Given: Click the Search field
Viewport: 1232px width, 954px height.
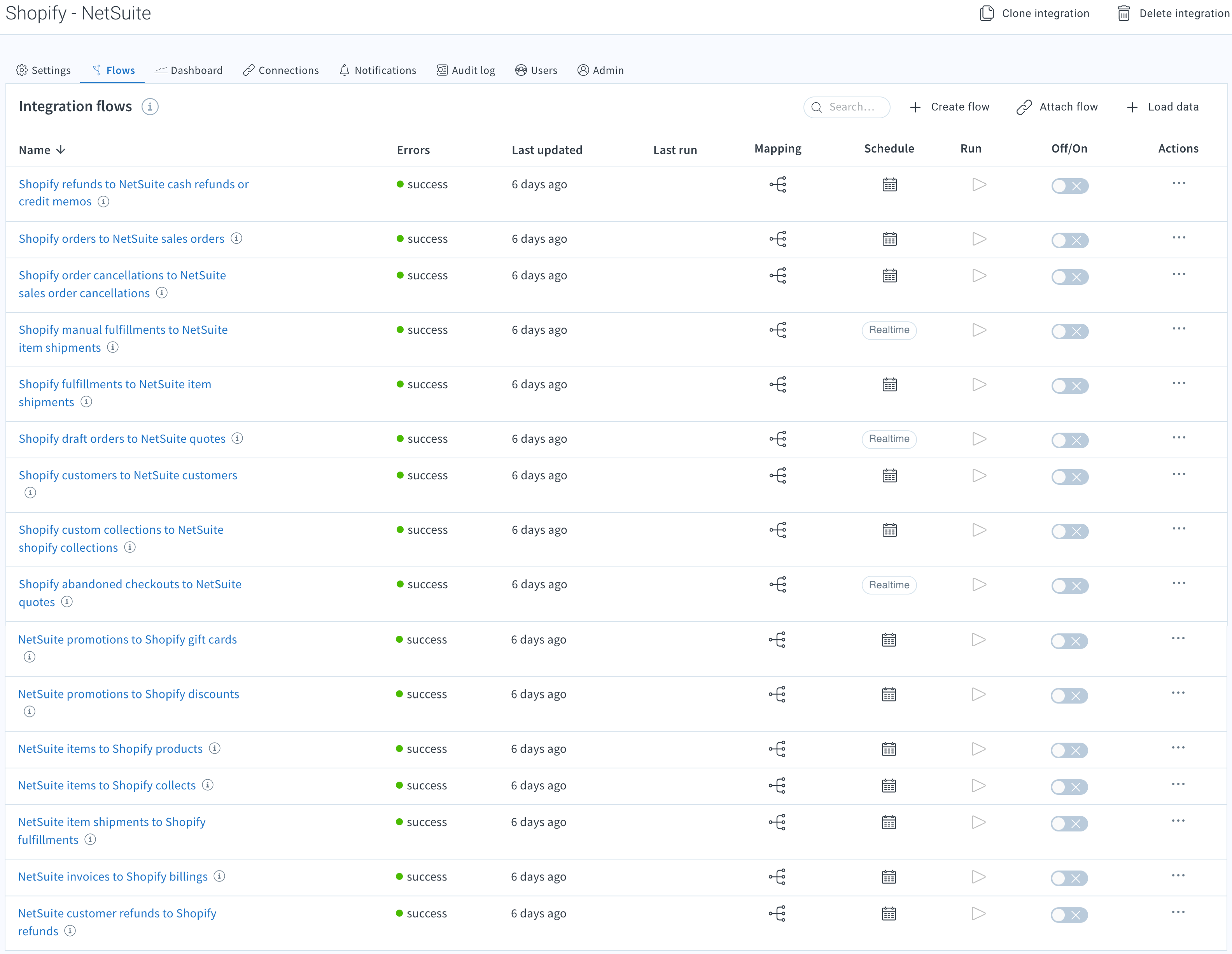Looking at the screenshot, I should tap(852, 107).
